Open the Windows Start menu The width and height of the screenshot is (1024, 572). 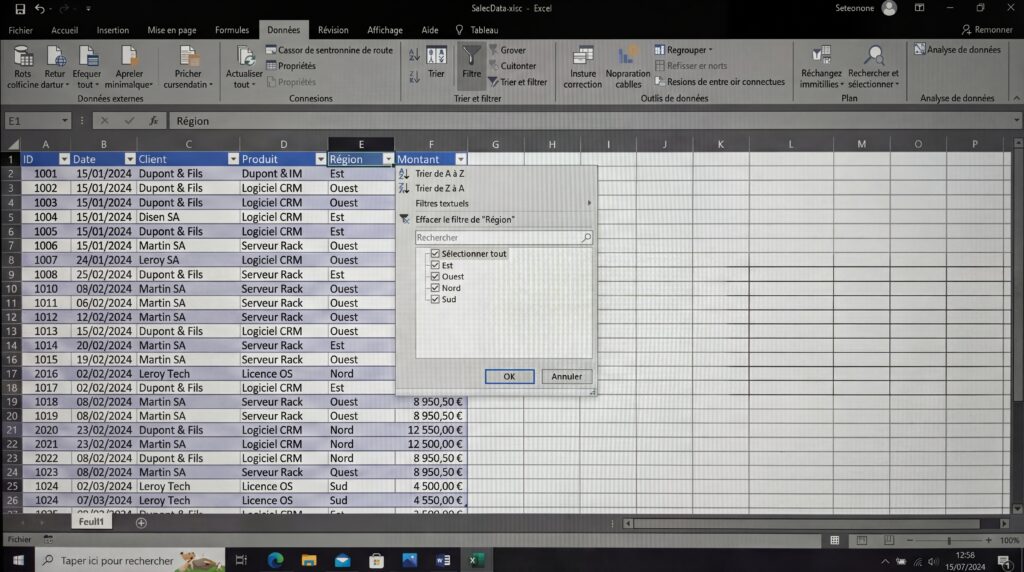[18, 560]
